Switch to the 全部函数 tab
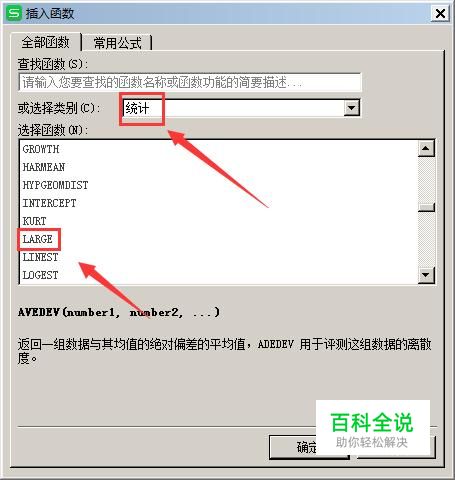The height and width of the screenshot is (480, 455). [x=46, y=42]
